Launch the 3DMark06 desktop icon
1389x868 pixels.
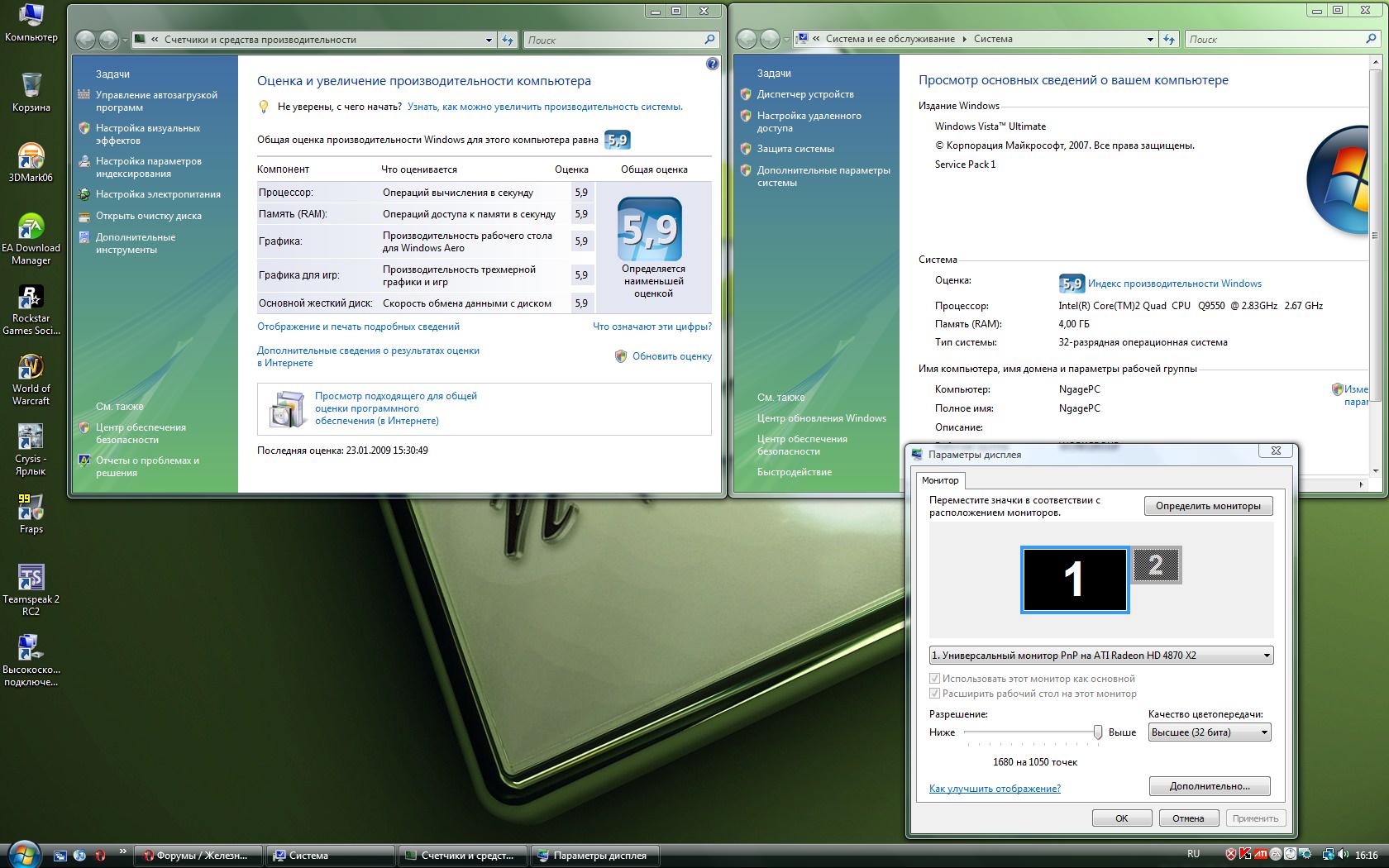31,161
